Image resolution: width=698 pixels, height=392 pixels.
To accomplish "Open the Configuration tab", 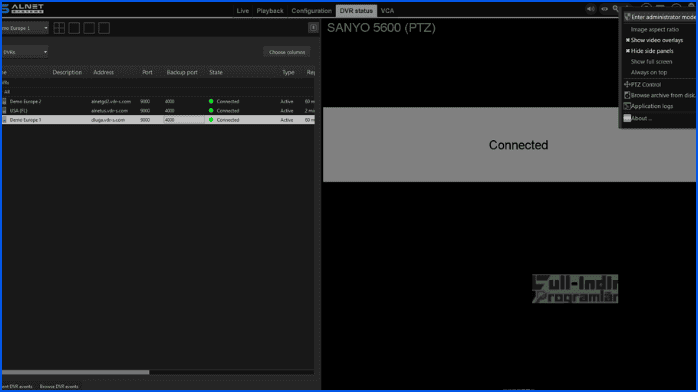I will (x=311, y=11).
